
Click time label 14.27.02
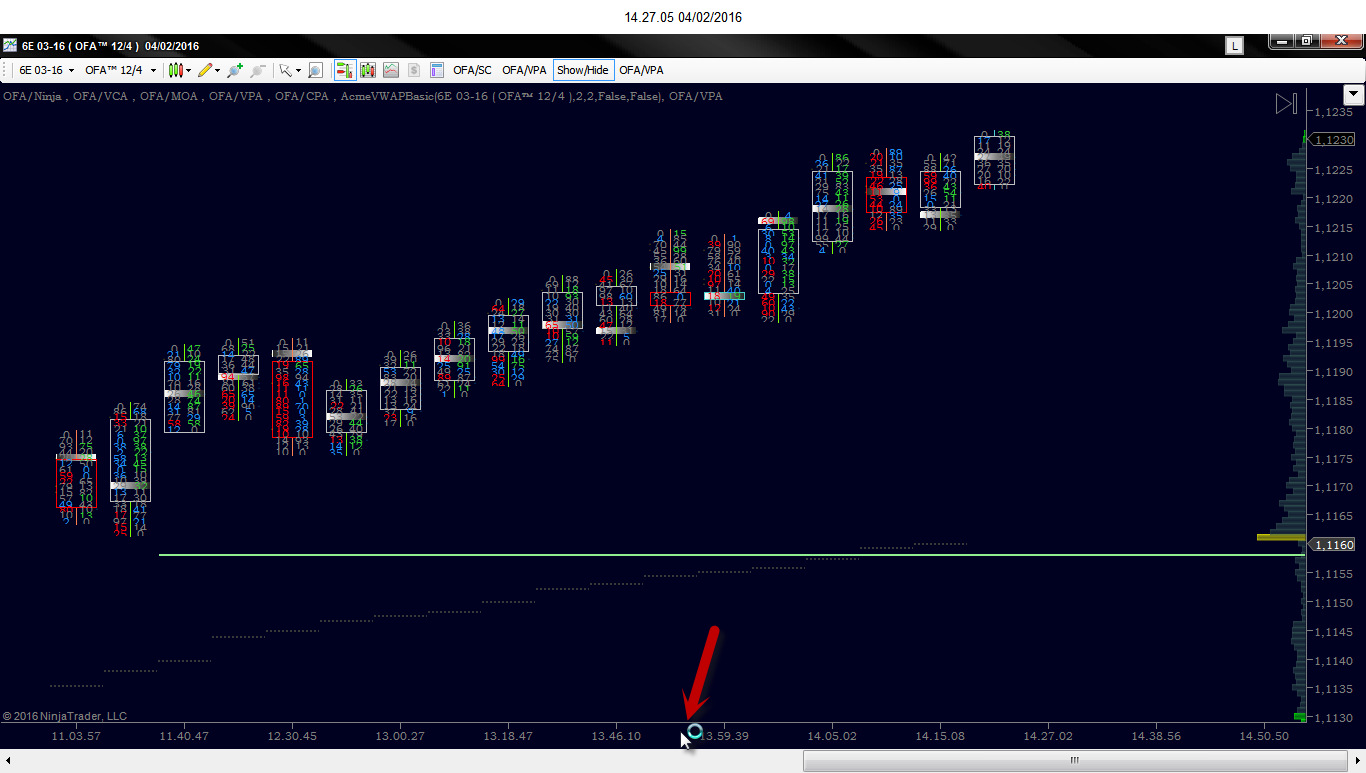1048,736
